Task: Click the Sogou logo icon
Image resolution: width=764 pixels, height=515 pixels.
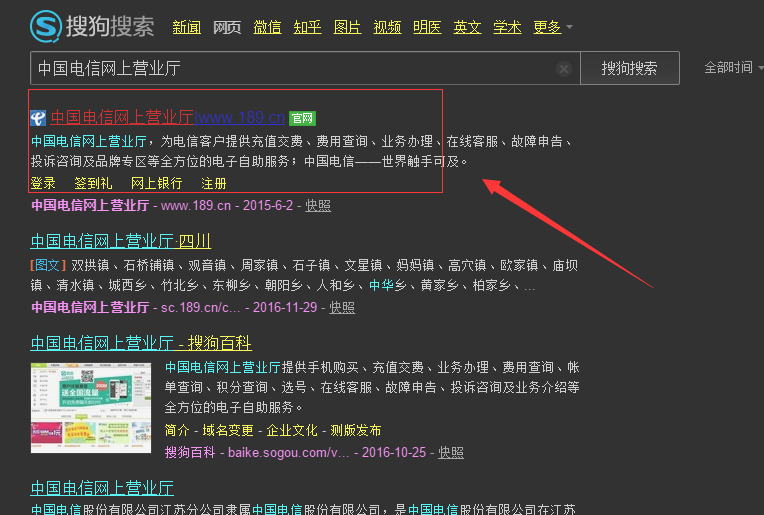Action: click(x=46, y=26)
